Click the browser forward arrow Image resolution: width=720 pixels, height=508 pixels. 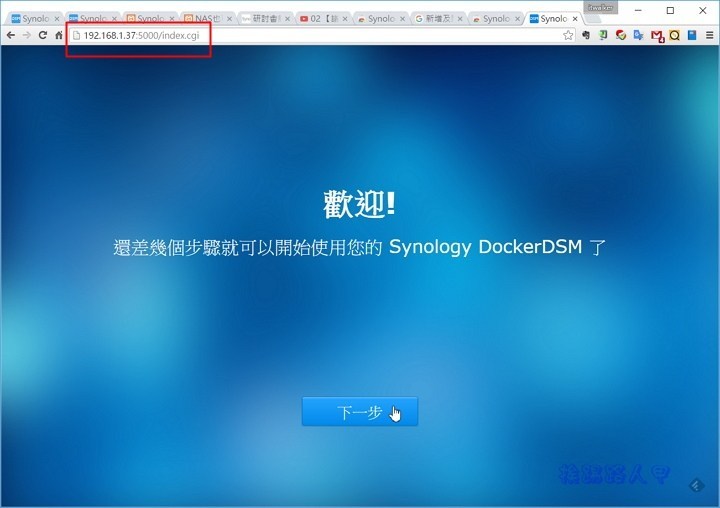pyautogui.click(x=27, y=35)
